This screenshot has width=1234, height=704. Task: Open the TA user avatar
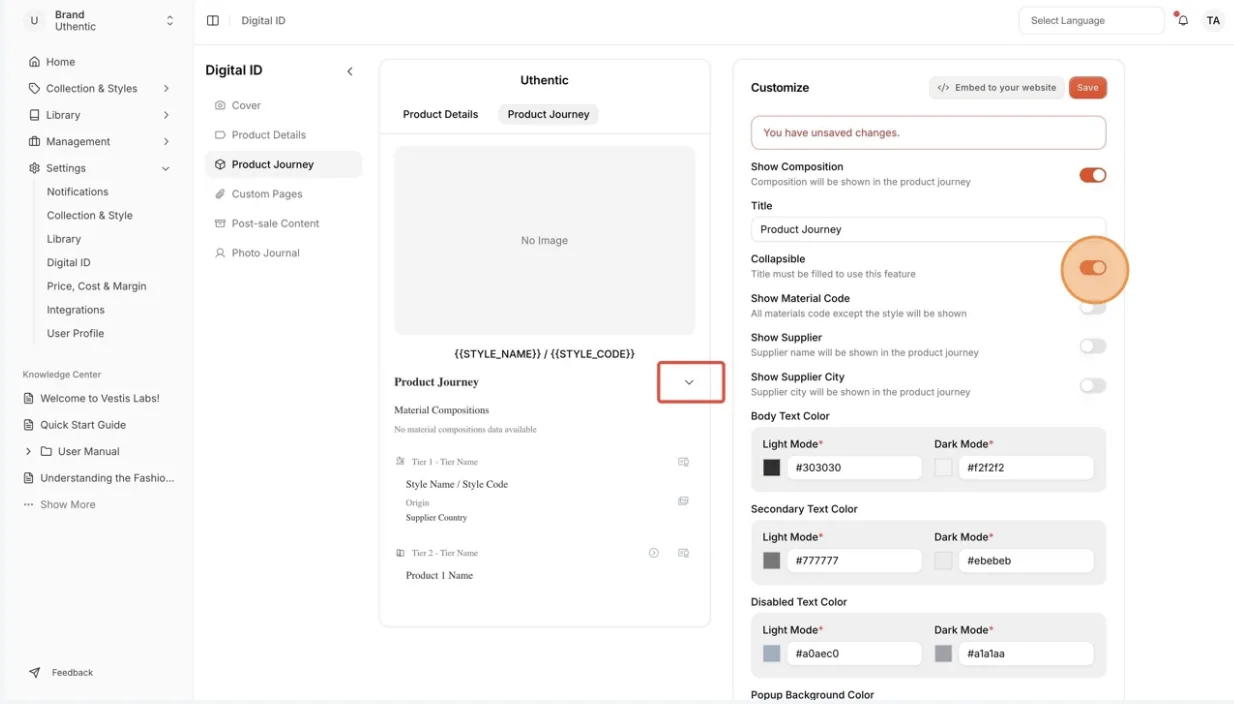1213,20
